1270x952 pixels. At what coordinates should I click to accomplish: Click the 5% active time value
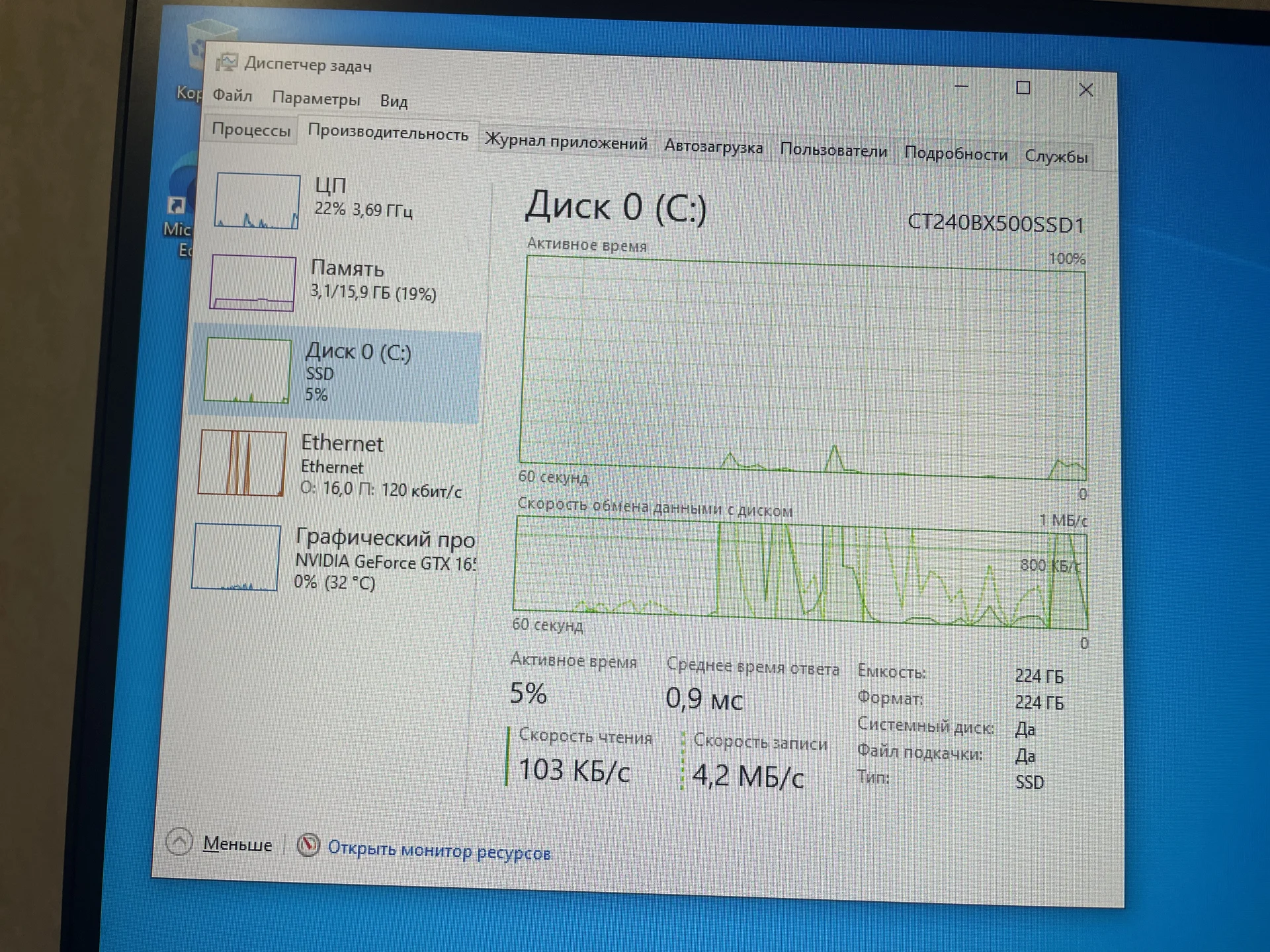(529, 694)
